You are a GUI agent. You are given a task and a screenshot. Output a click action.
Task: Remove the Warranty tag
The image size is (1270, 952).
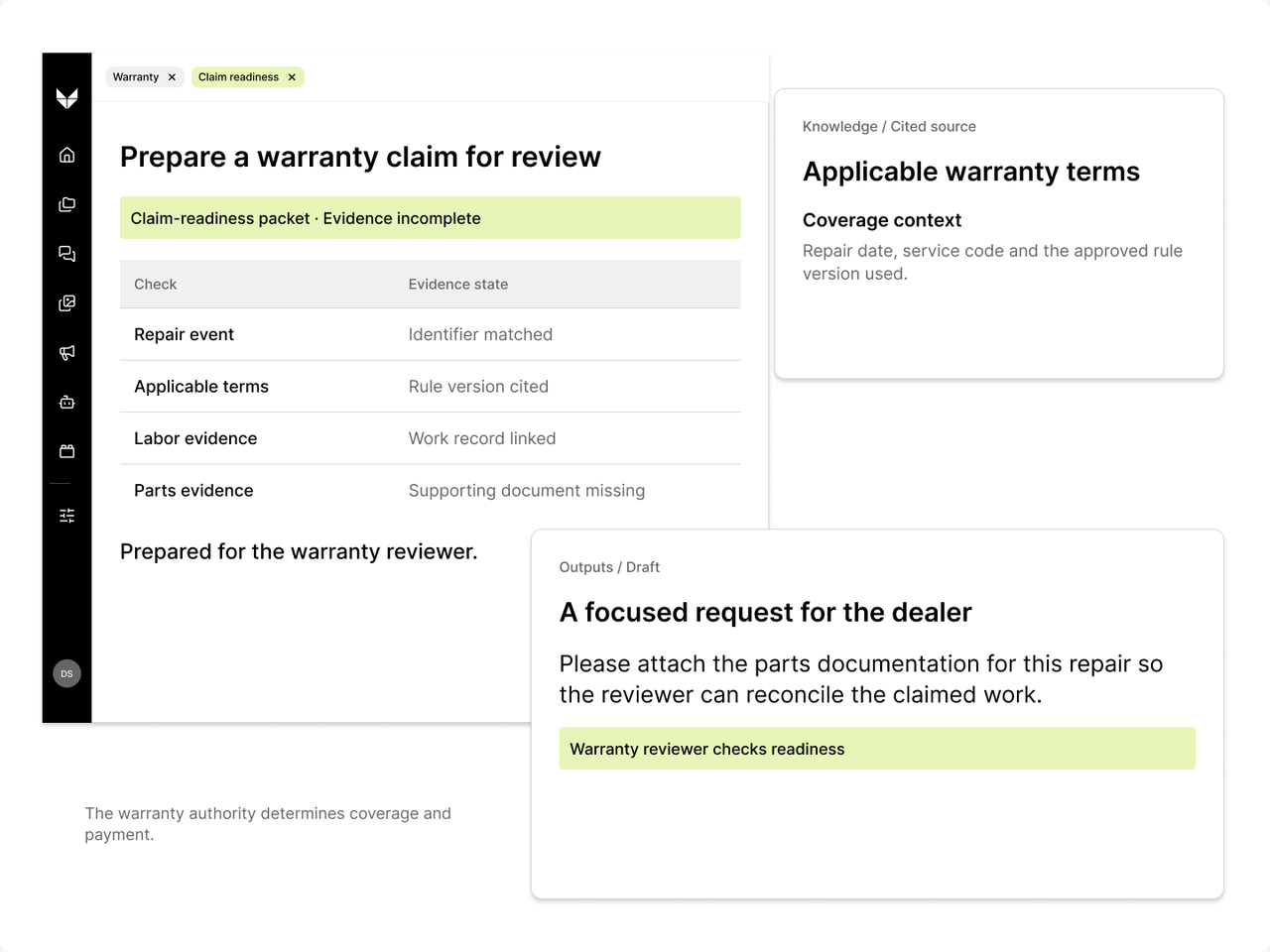pyautogui.click(x=172, y=77)
